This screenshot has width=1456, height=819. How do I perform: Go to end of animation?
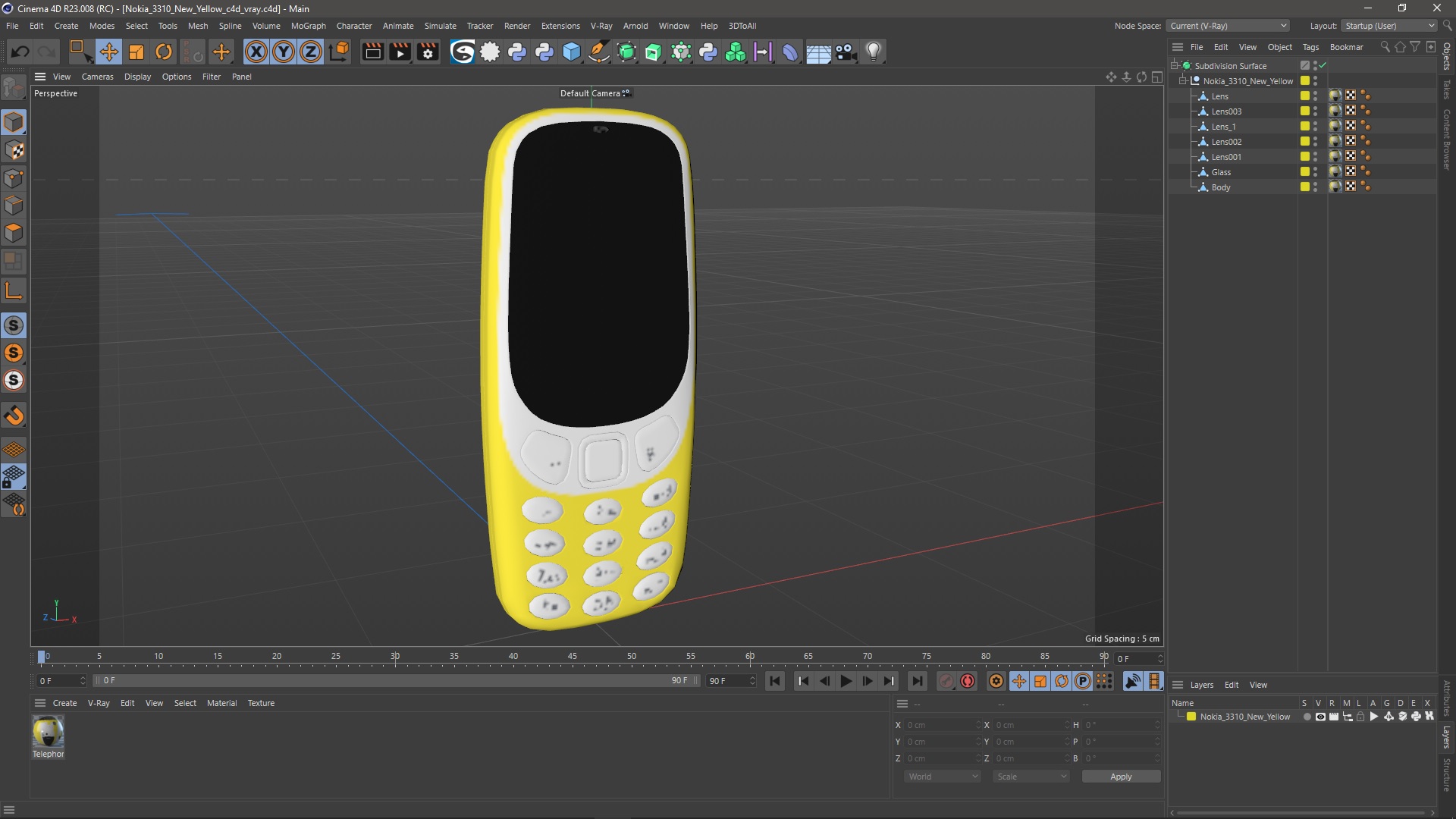(x=917, y=681)
